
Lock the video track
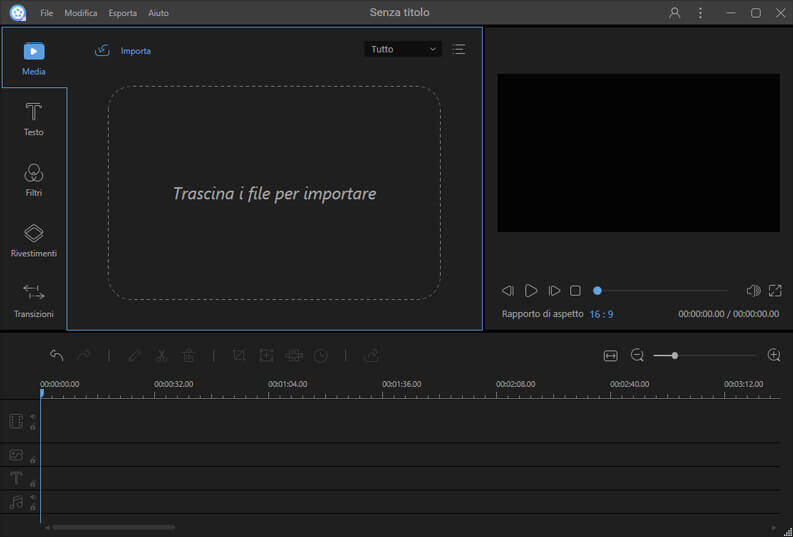tap(33, 427)
